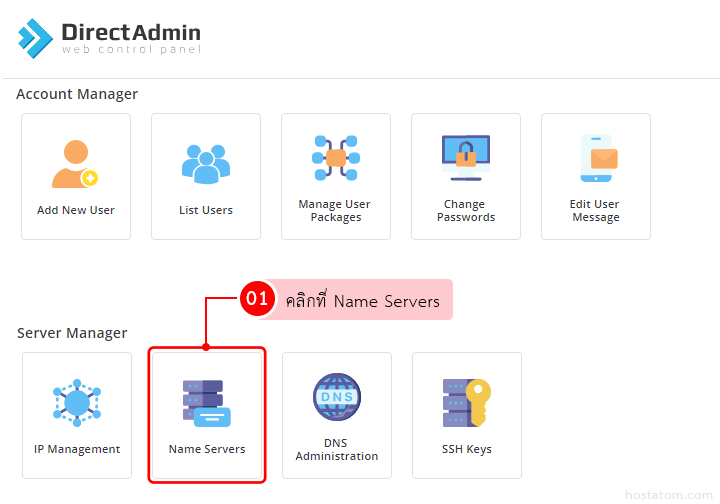
Task: Click the Edit User Message label
Action: point(595,211)
